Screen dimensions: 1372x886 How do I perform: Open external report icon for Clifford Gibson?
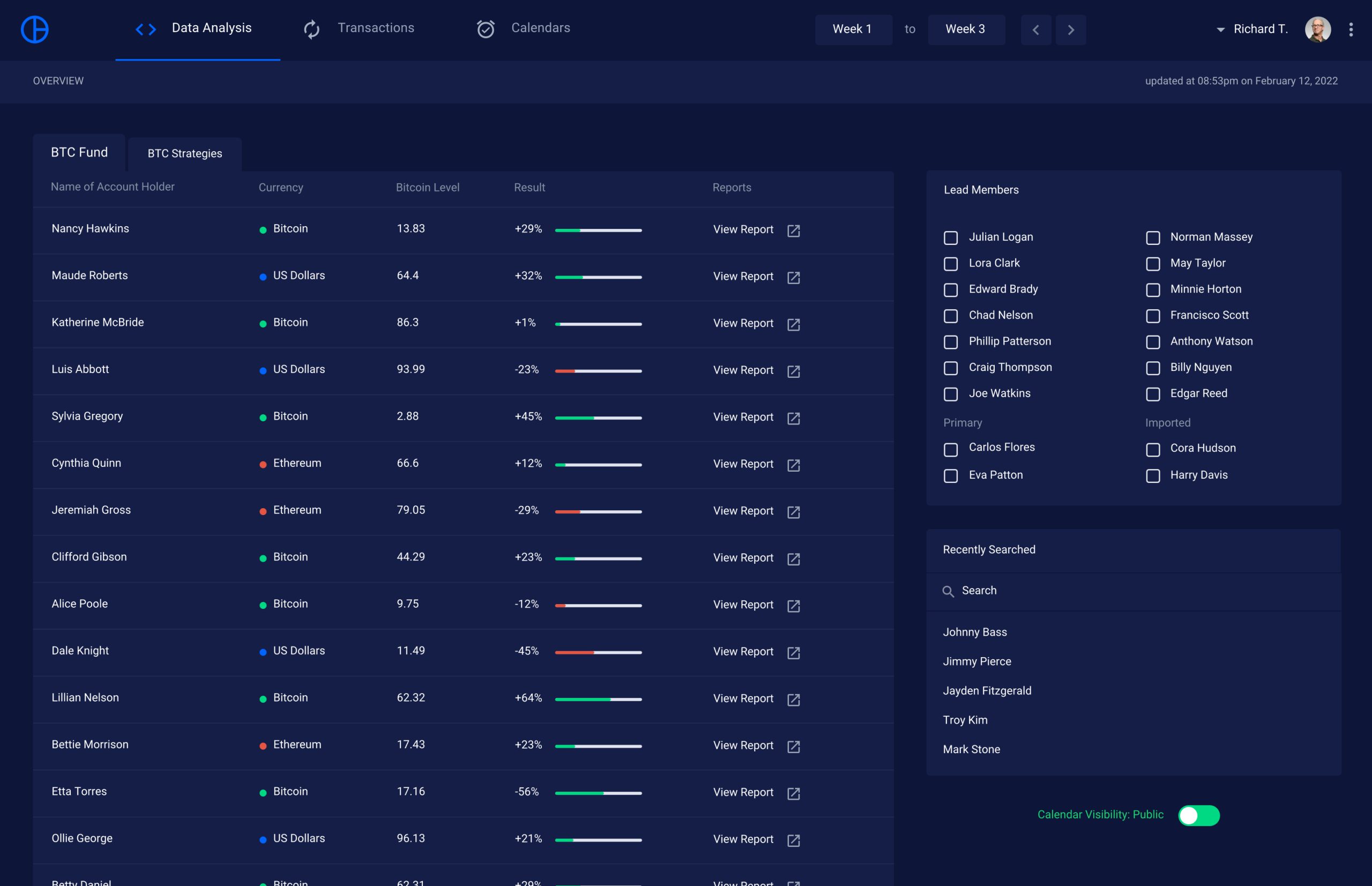(x=793, y=559)
